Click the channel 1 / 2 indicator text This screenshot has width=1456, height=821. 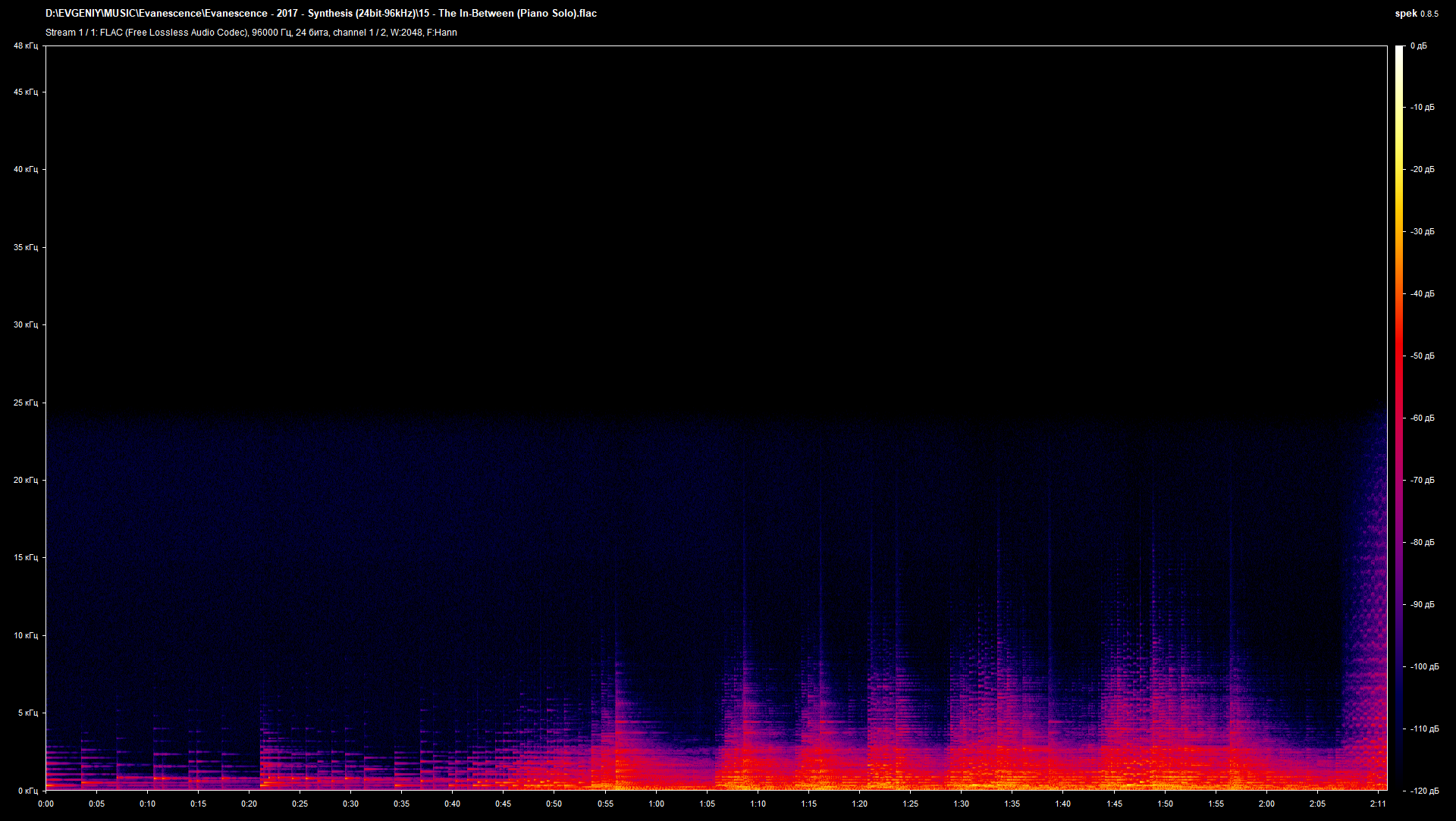[359, 33]
